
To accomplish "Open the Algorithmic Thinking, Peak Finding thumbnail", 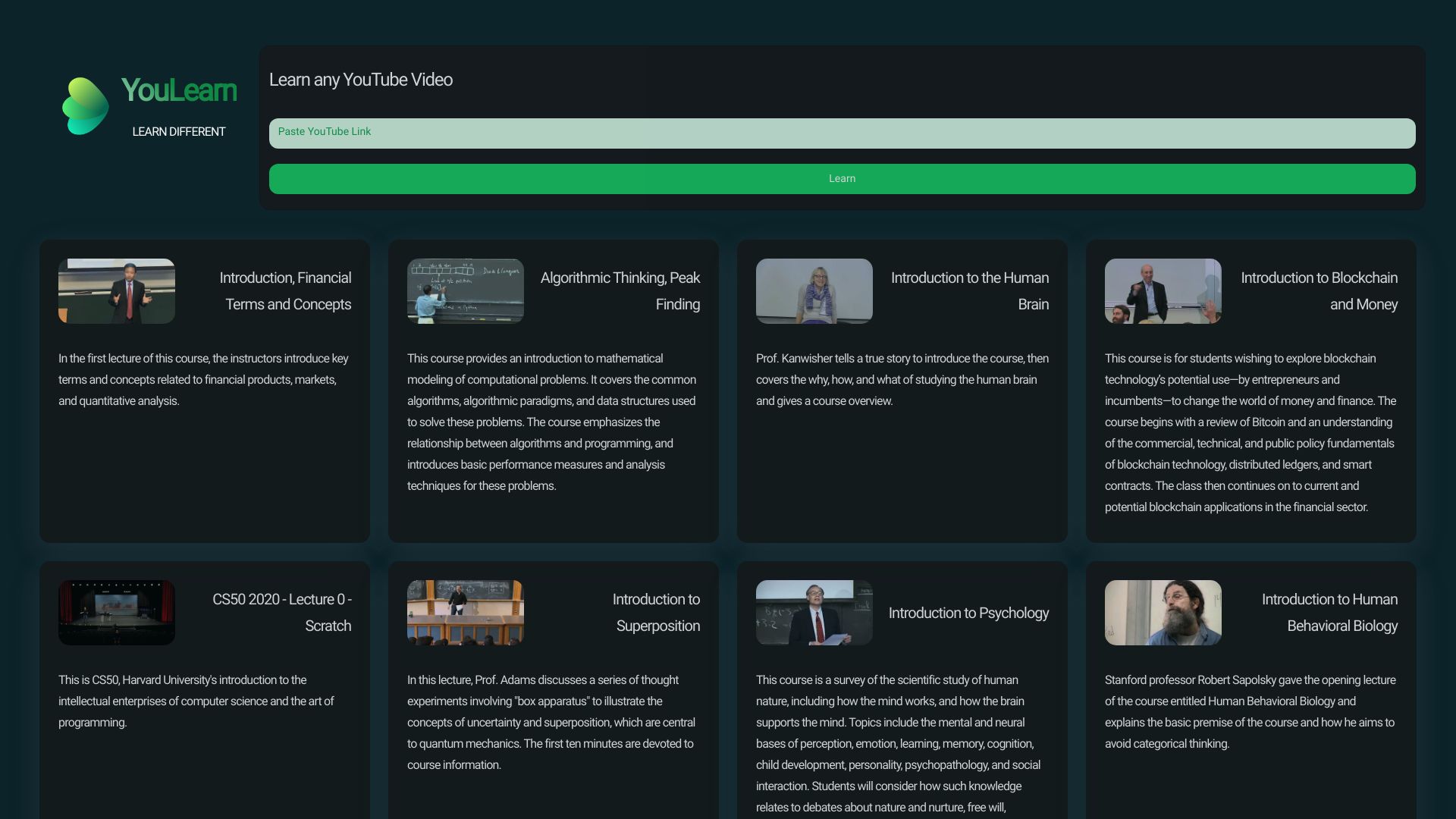I will (x=465, y=290).
